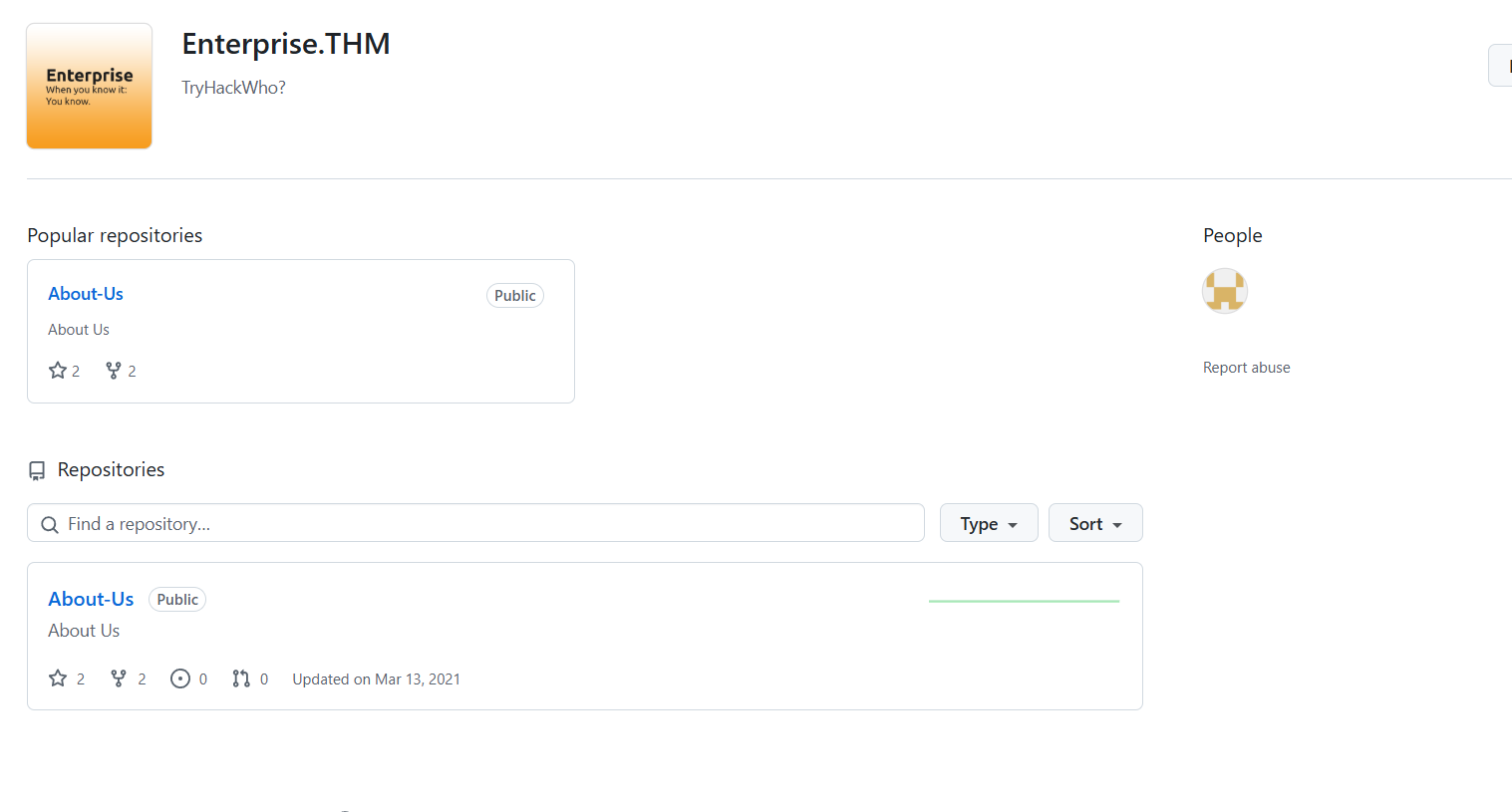Viewport: 1512px width, 812px height.
Task: Click the green activity graph line for About-Us
Action: (1024, 601)
